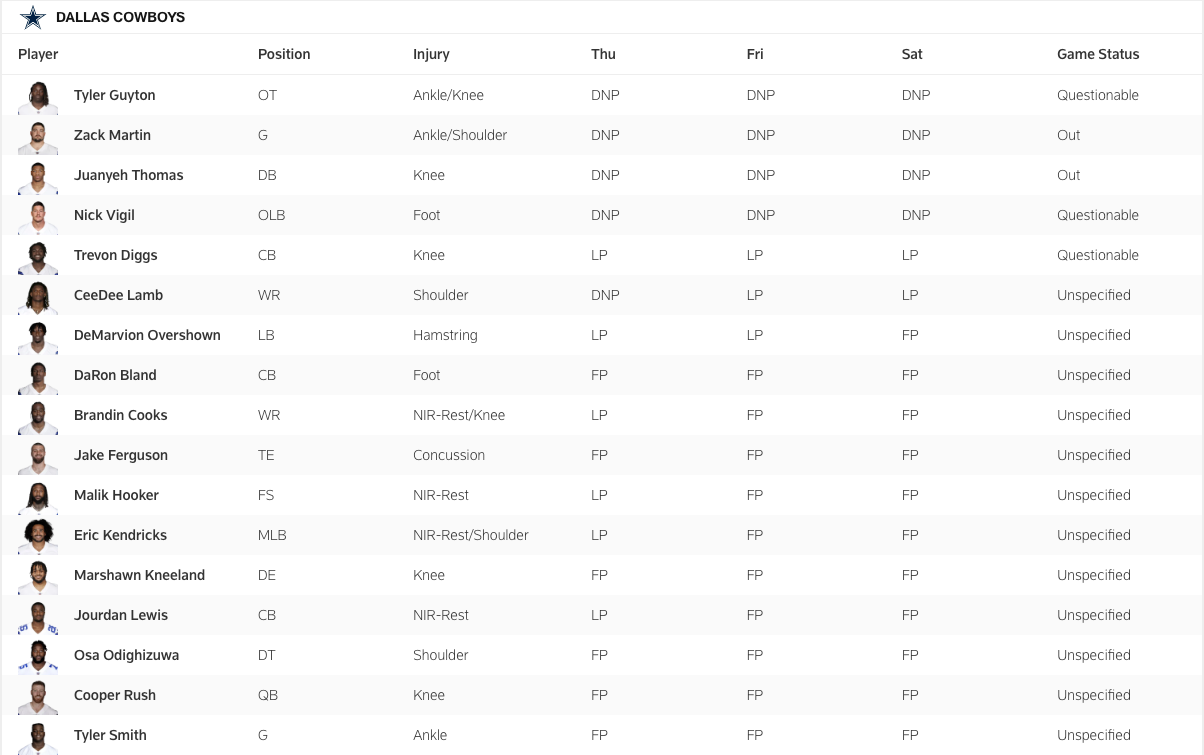Click the Tyler Smith name link

coord(110,735)
